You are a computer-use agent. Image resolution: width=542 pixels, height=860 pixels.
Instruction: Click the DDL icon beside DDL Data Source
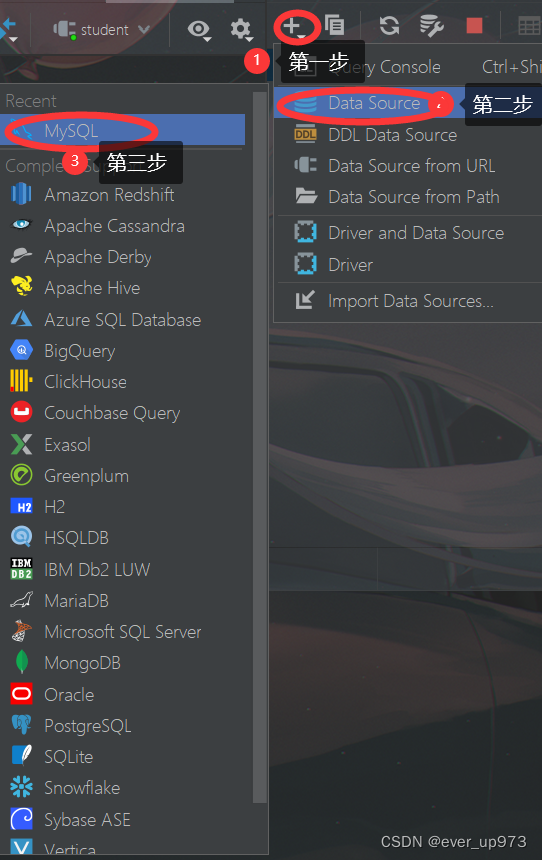tap(305, 134)
